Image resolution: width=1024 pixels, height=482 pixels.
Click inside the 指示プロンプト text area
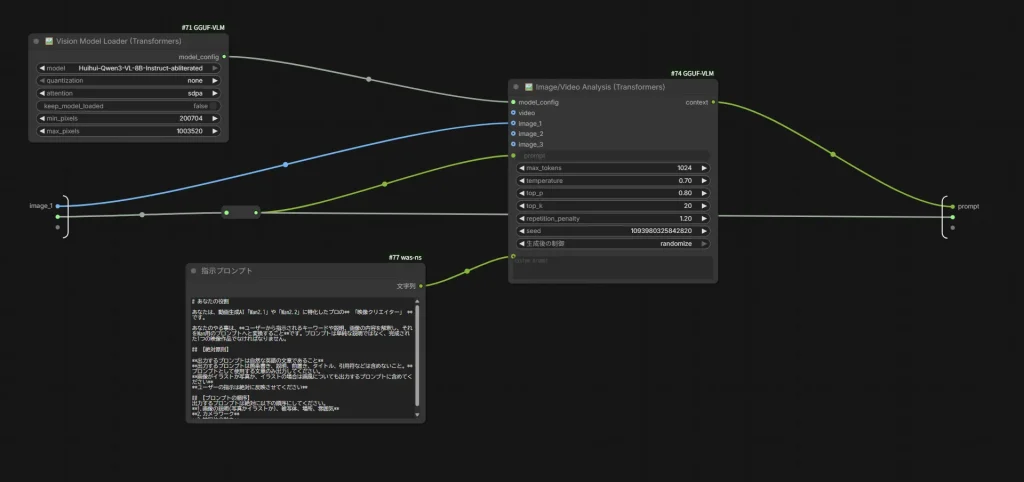point(300,355)
